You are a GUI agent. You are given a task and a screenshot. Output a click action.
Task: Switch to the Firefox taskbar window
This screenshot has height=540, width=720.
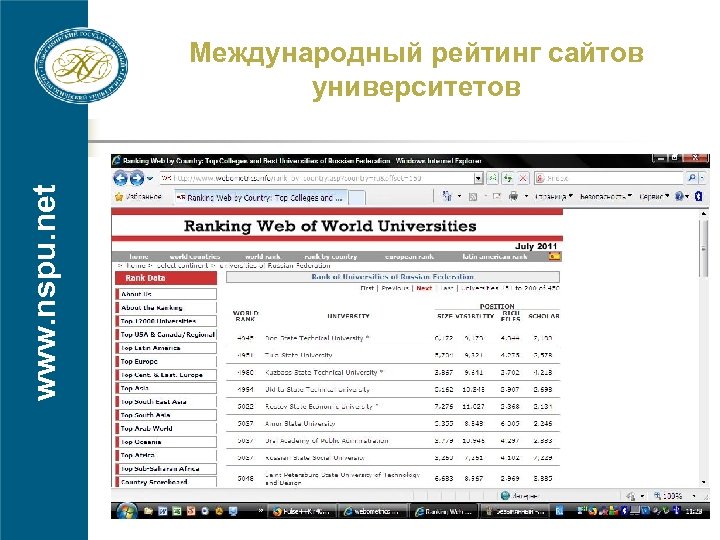302,512
